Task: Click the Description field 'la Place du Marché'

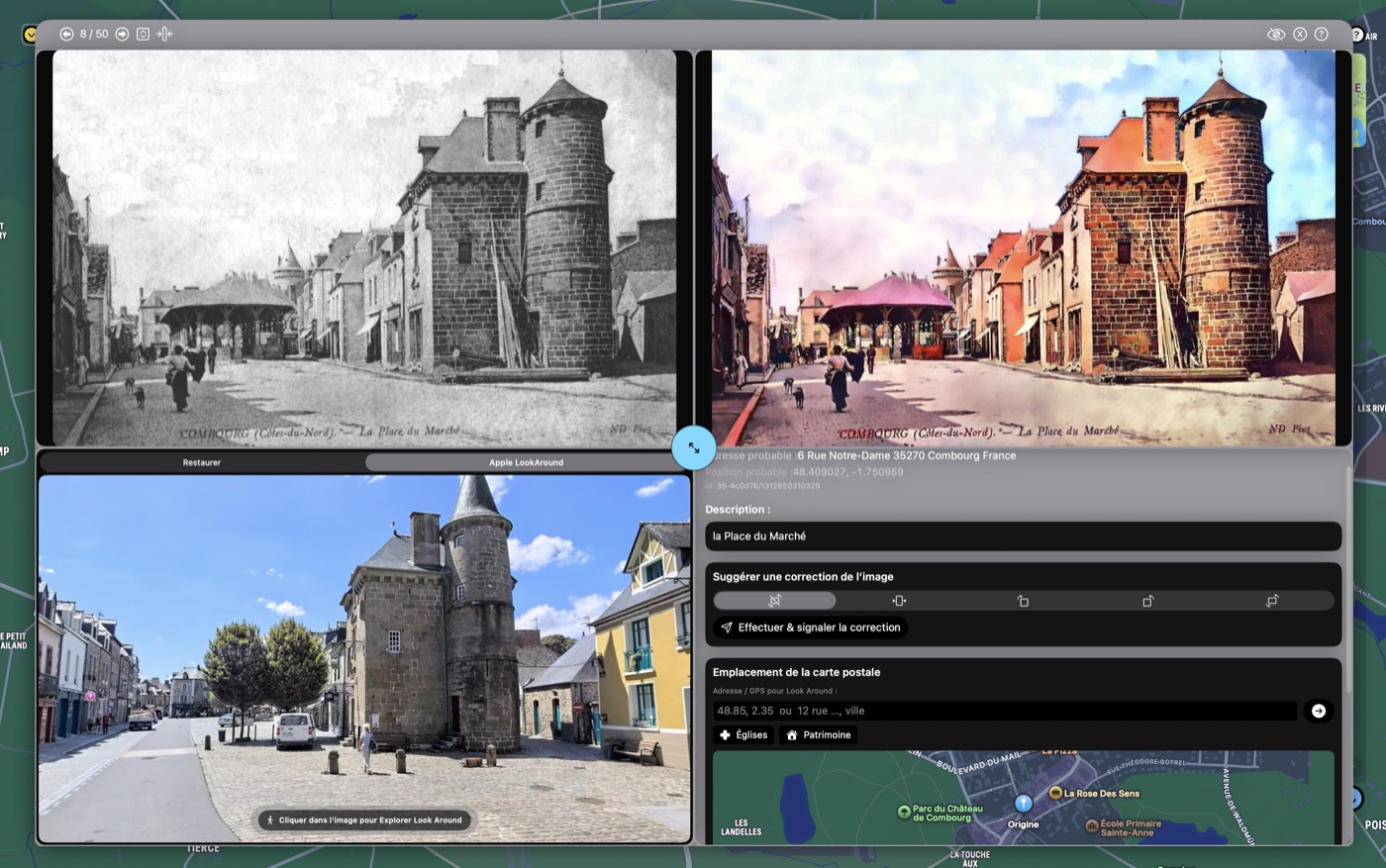Action: click(x=1023, y=536)
